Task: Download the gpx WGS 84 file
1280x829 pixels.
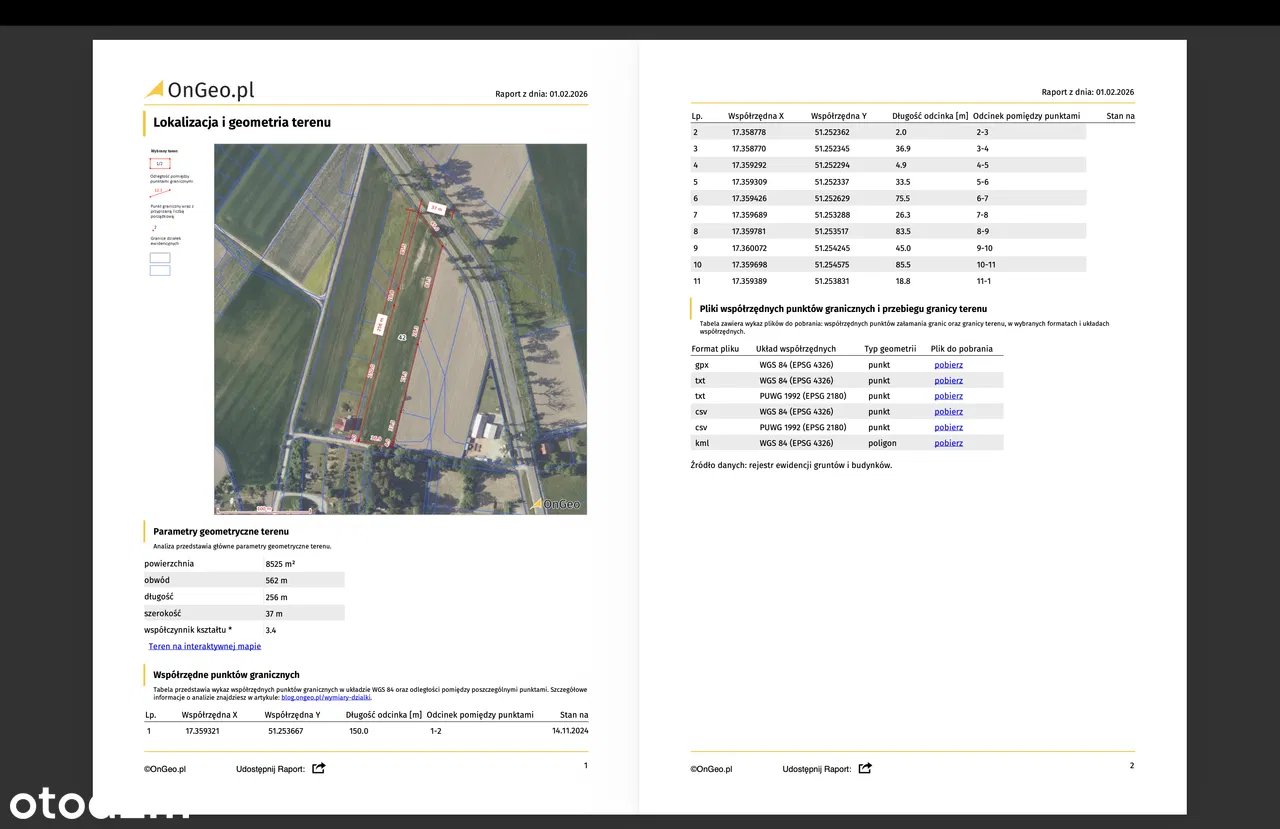Action: coord(948,365)
